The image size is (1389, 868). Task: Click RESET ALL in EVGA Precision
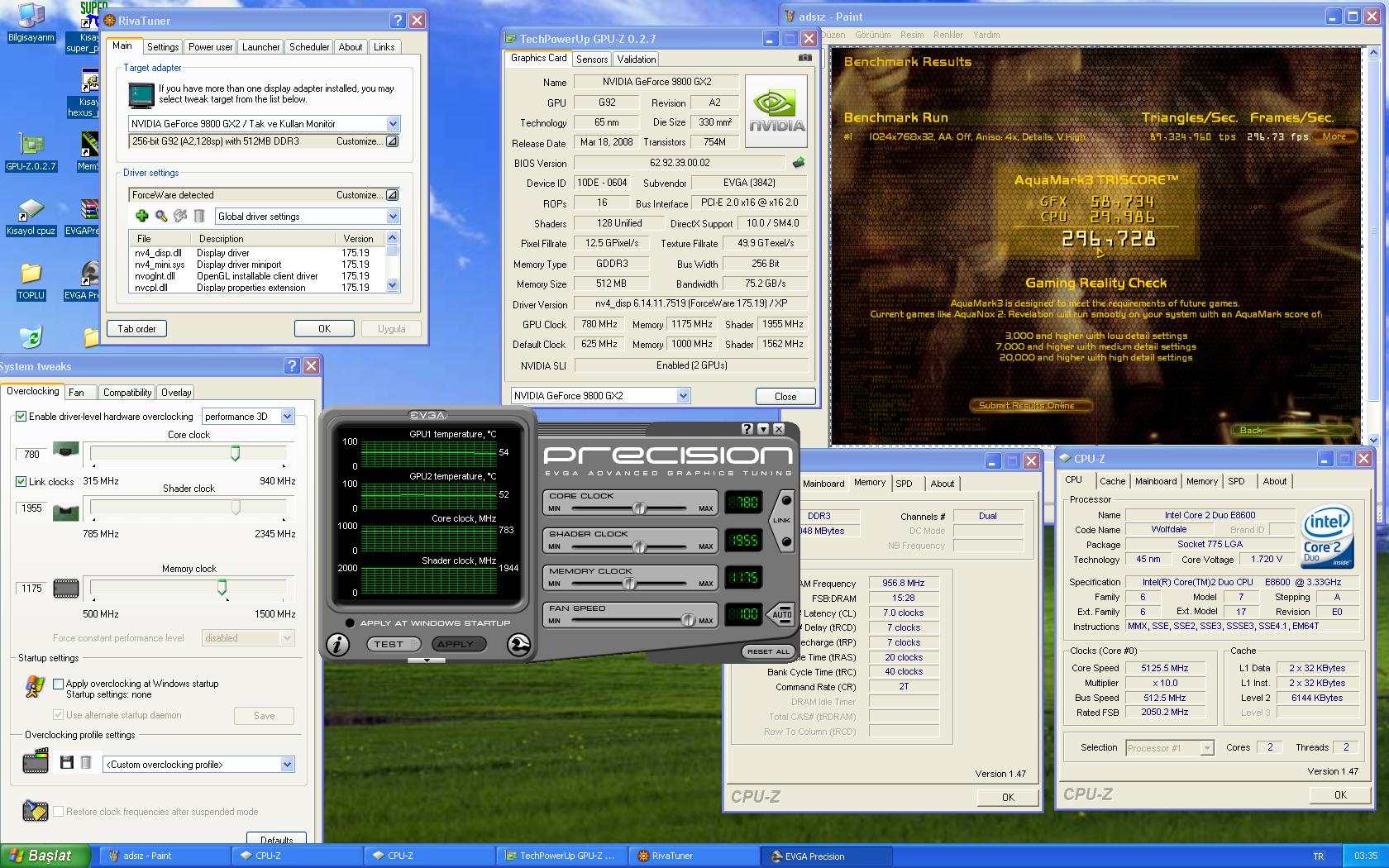[768, 651]
